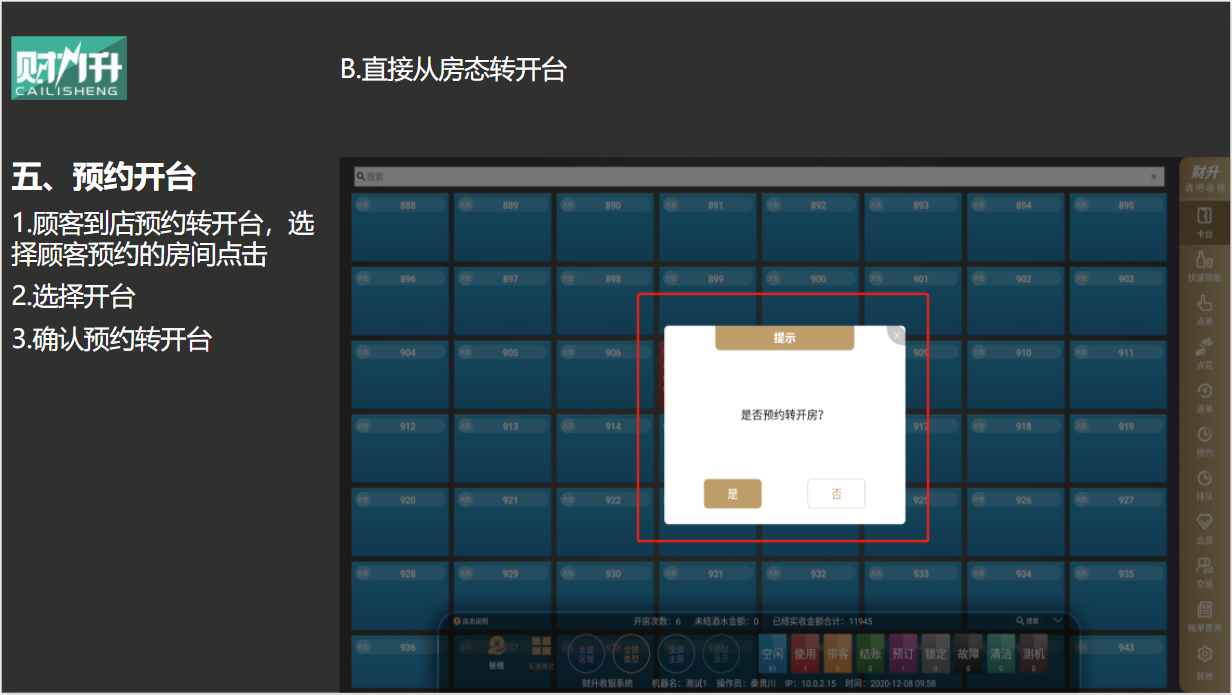
Task: Select the 全部主题 circle filter
Action: tap(675, 653)
